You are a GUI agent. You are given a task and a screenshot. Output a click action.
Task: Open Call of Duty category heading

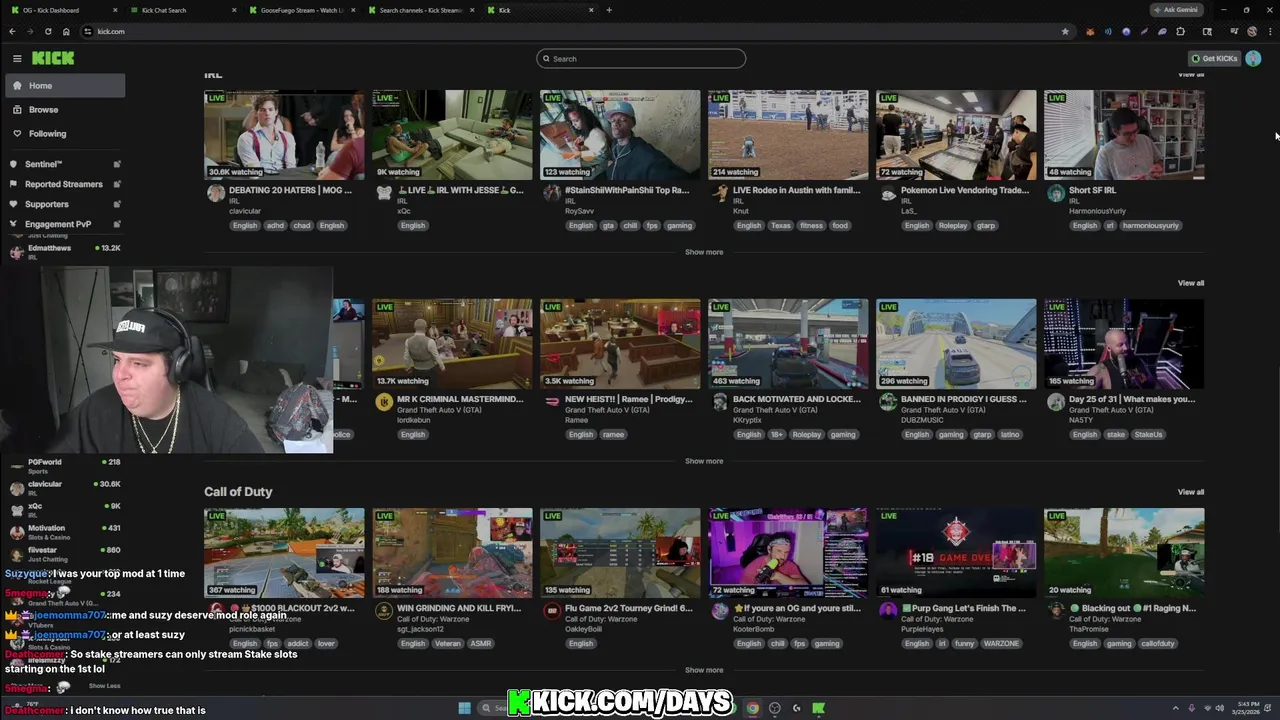[238, 492]
